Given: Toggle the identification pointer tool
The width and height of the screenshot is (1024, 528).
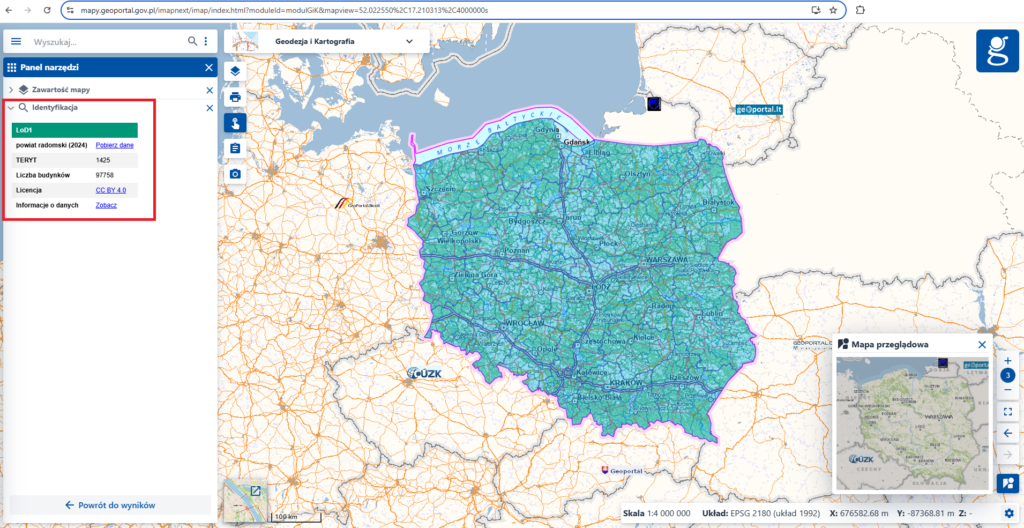Looking at the screenshot, I should [x=235, y=123].
